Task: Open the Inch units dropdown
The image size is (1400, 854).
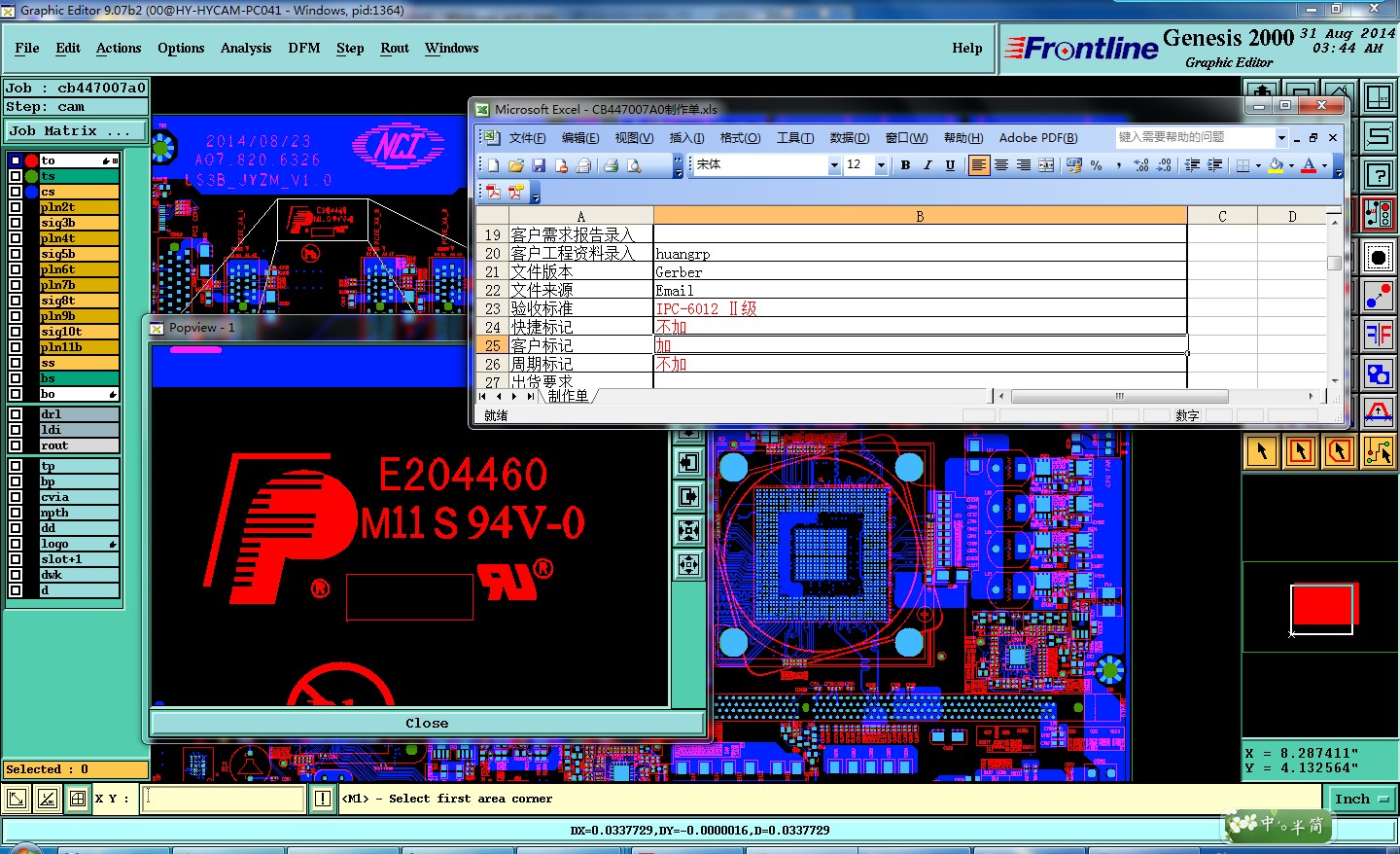Action: [1360, 800]
